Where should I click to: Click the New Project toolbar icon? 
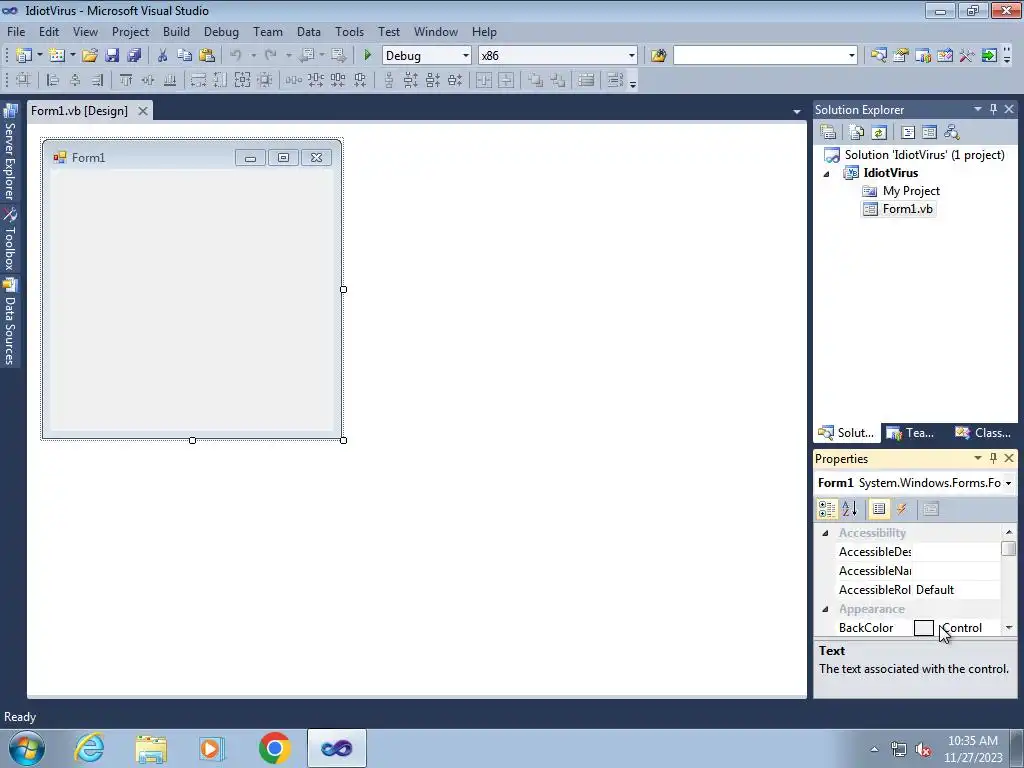pos(24,56)
